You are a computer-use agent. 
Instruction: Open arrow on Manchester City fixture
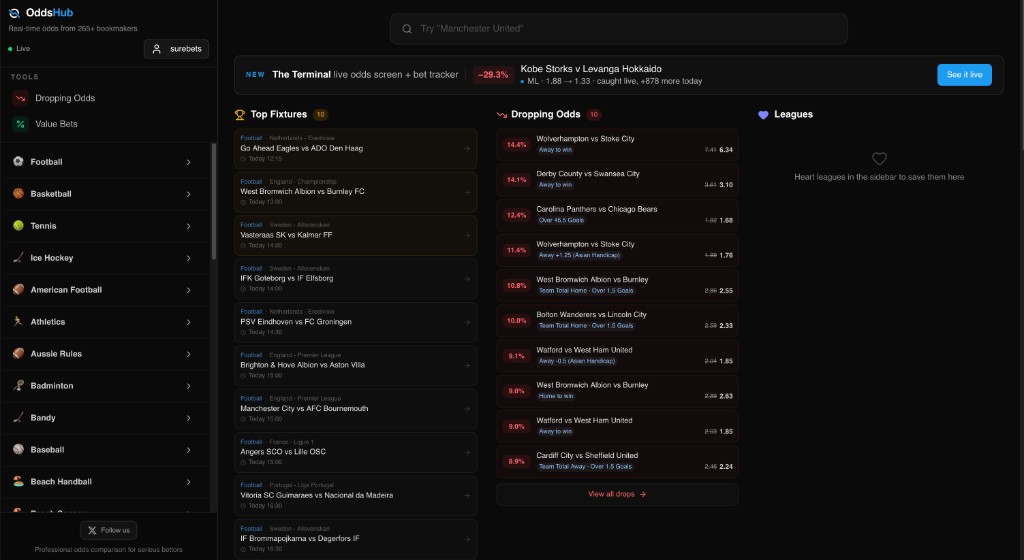coord(467,409)
